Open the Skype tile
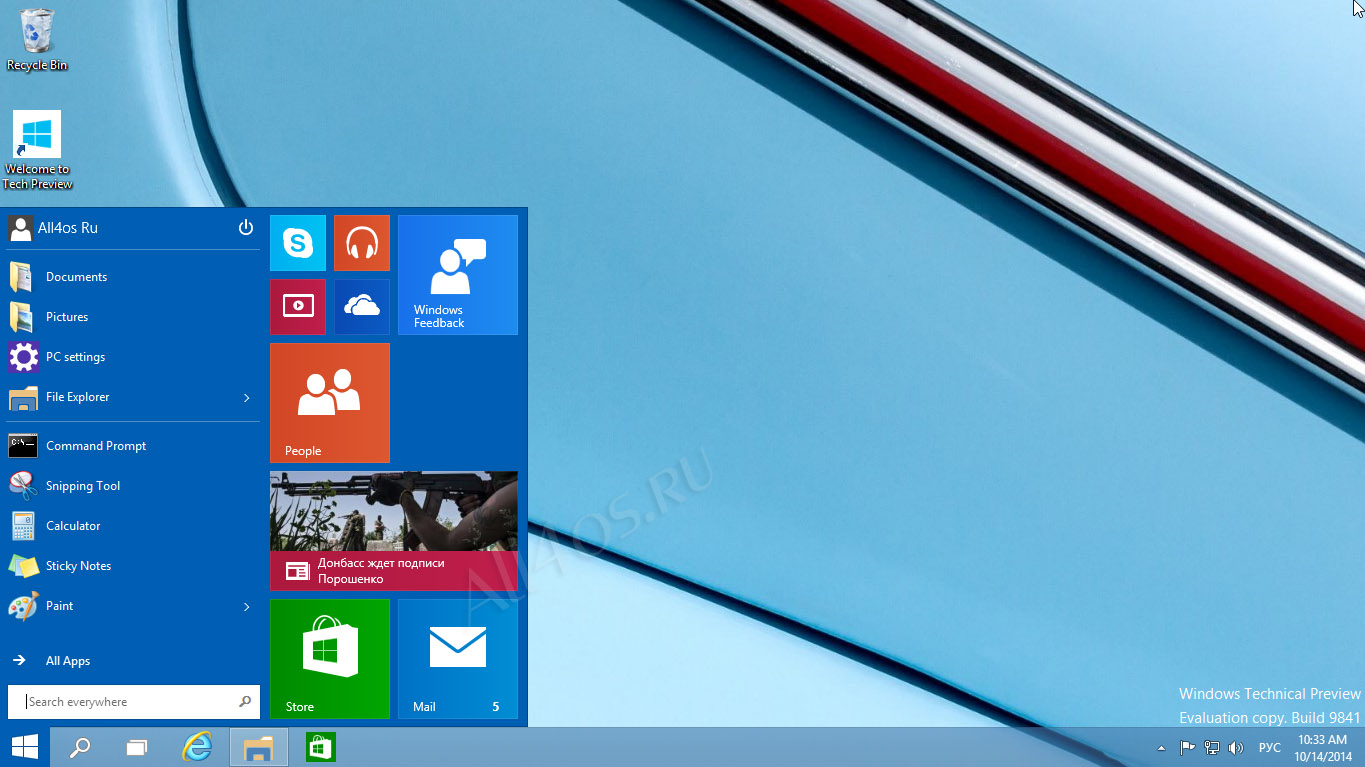1365x767 pixels. click(298, 243)
